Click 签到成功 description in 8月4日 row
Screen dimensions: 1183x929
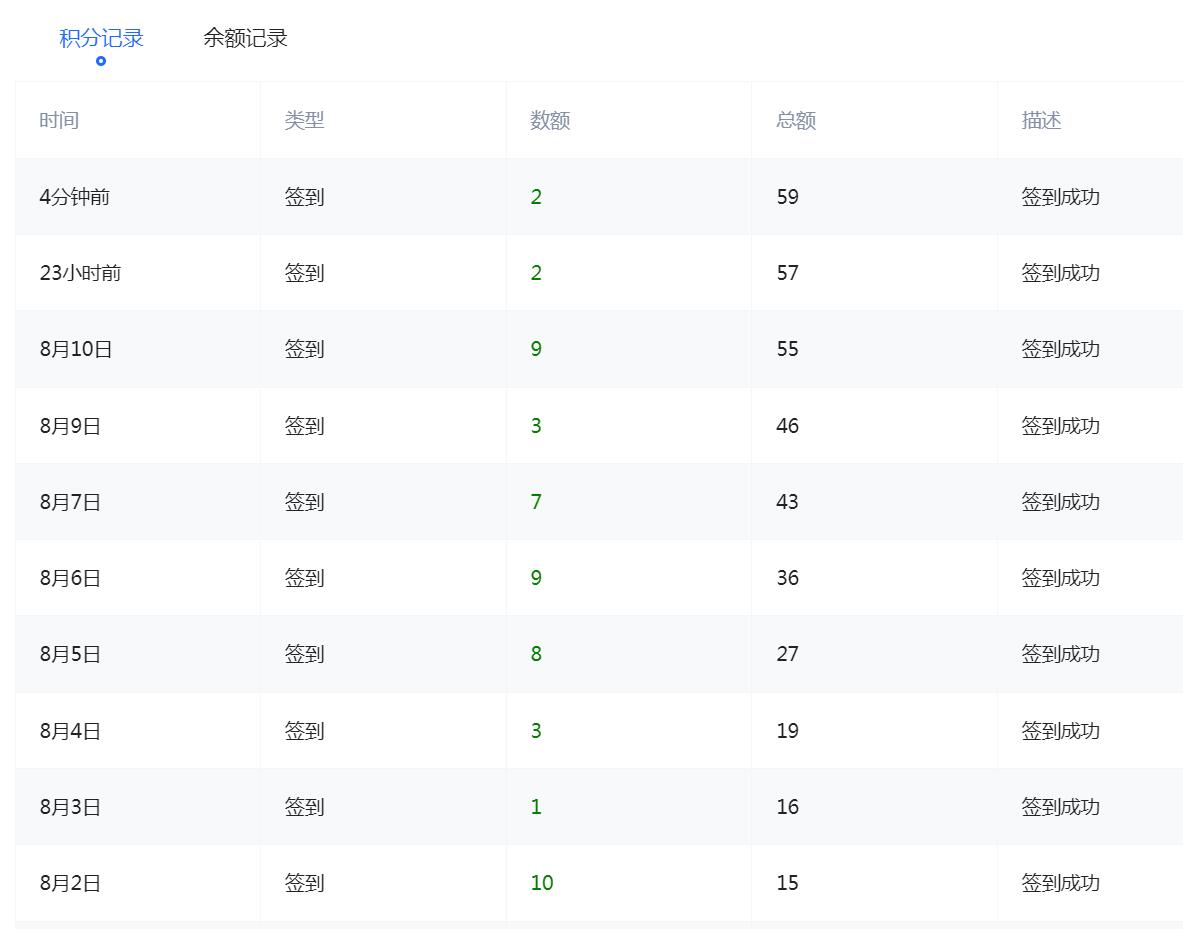point(1061,731)
